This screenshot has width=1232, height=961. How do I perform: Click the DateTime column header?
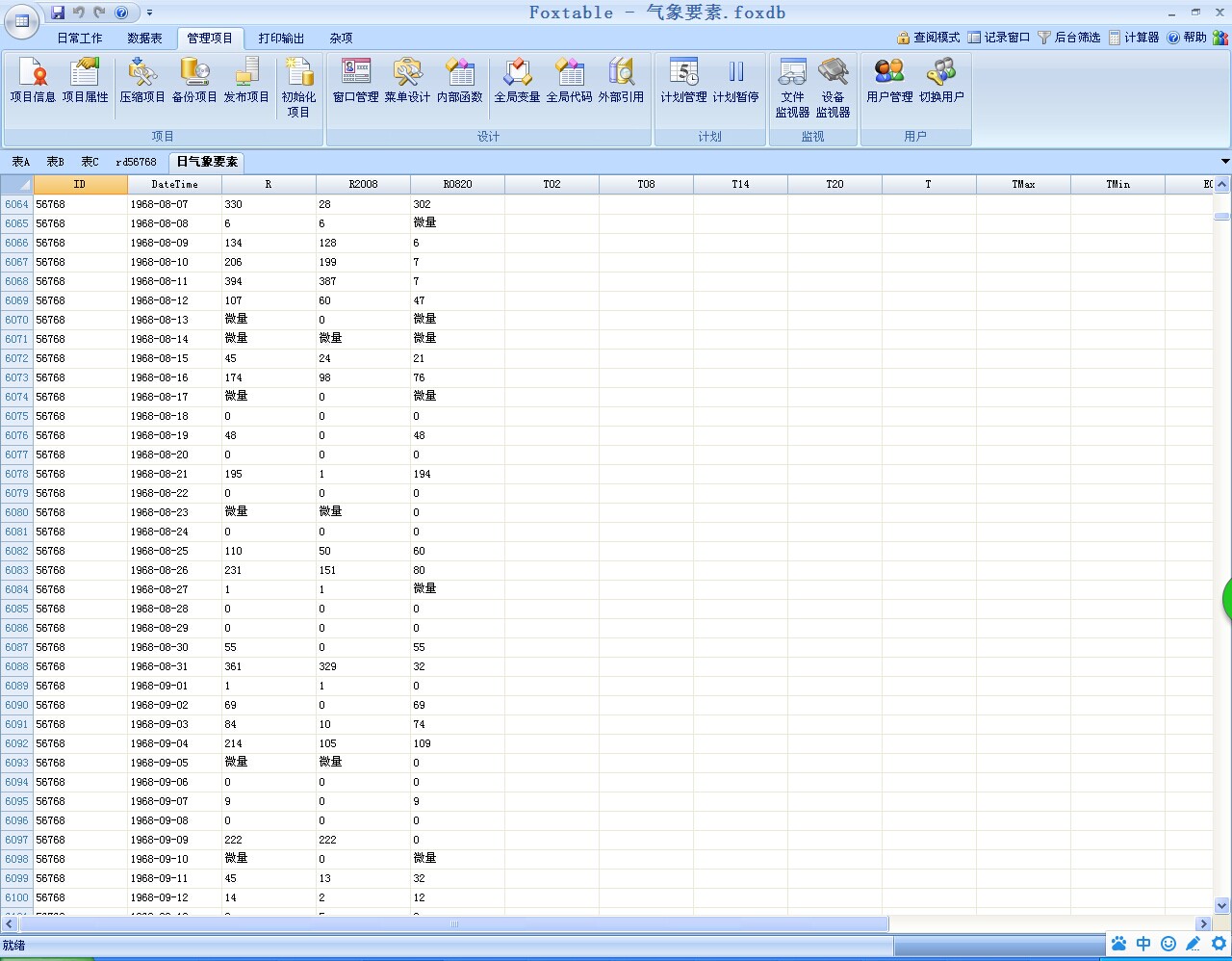click(x=174, y=184)
